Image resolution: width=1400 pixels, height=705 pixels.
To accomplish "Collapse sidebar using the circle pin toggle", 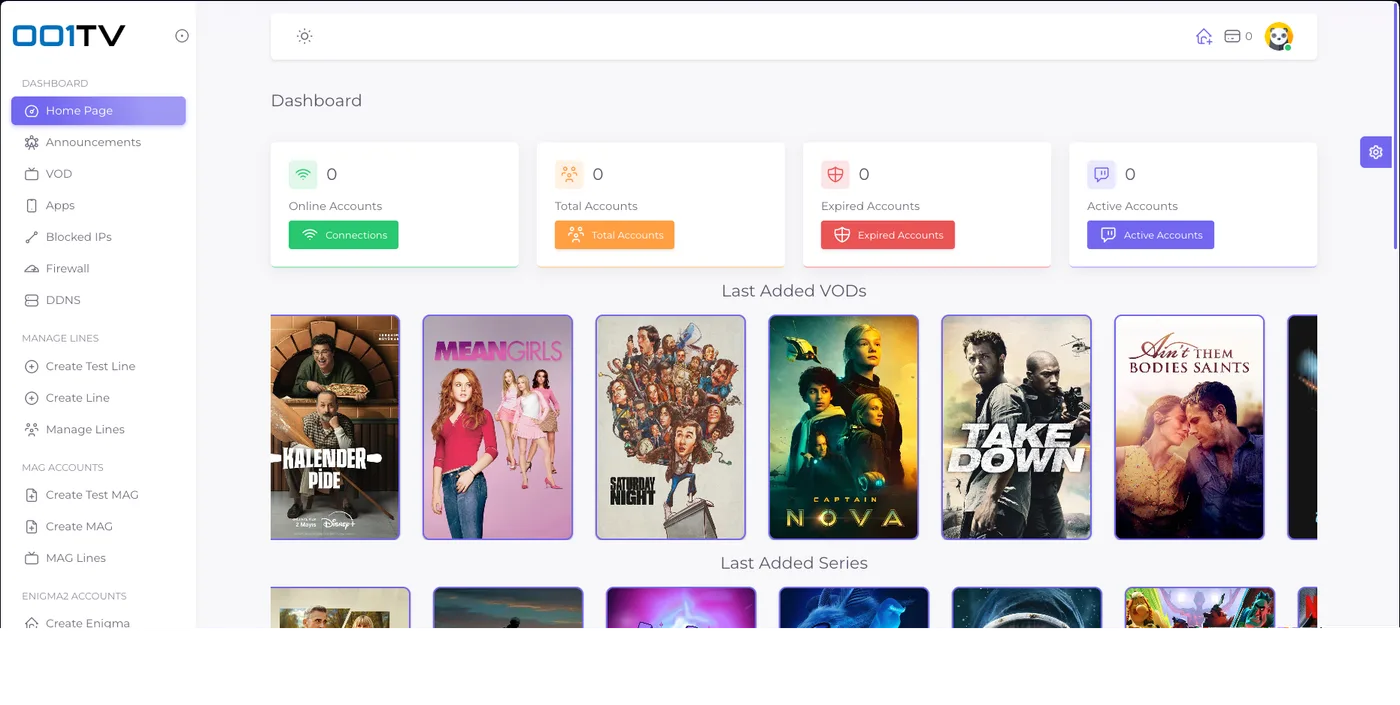I will click(x=182, y=36).
